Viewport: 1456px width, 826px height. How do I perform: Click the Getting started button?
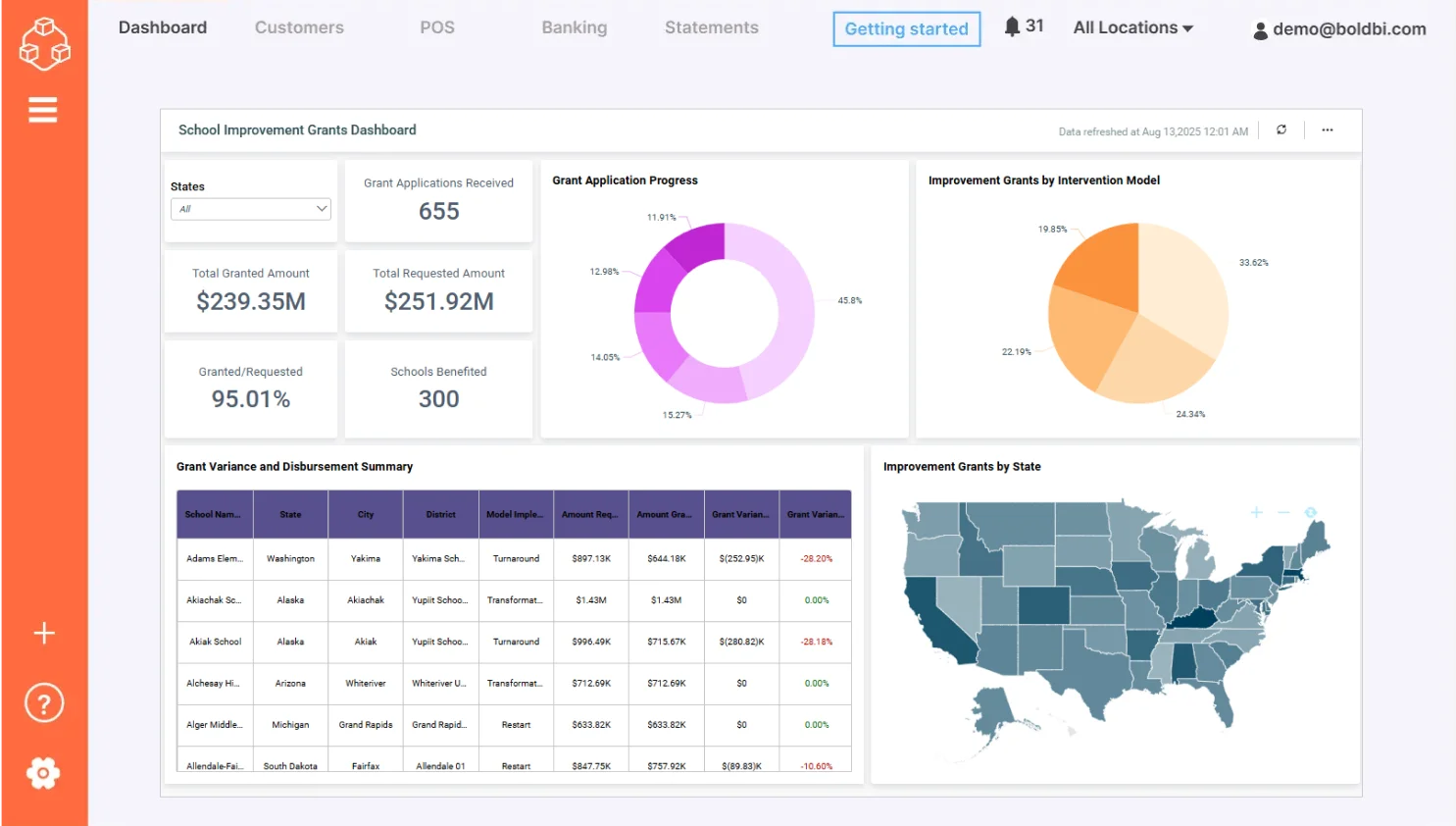tap(905, 28)
